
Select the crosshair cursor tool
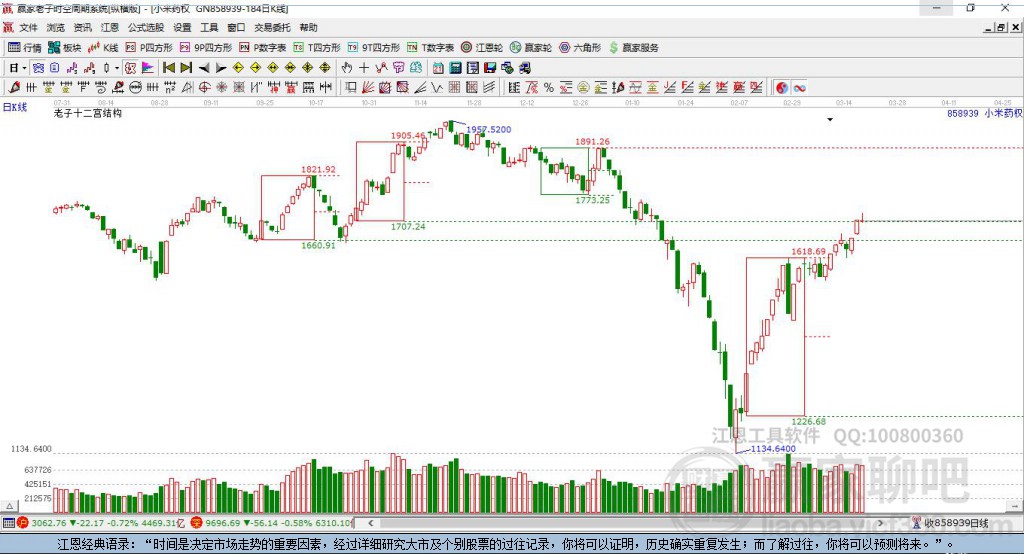tap(364, 68)
